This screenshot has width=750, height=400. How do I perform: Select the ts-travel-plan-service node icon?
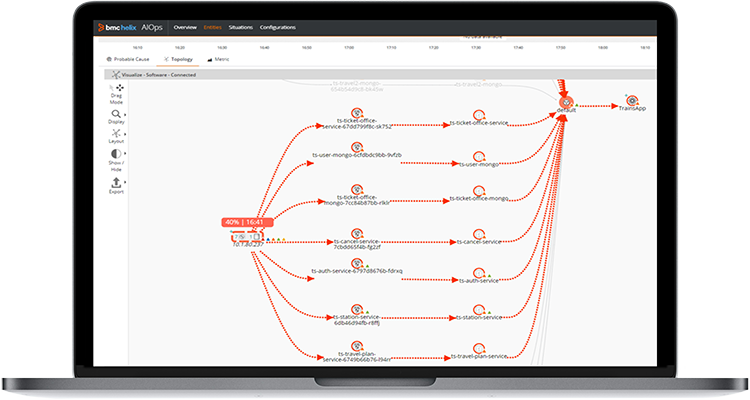click(x=479, y=349)
